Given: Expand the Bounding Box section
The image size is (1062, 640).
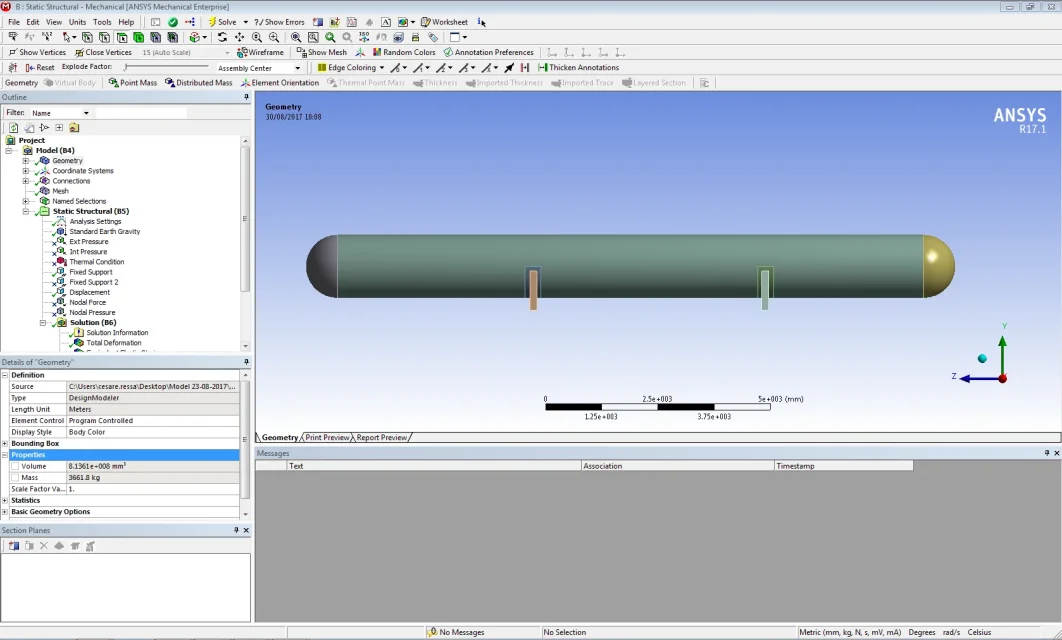Looking at the screenshot, I should (5, 444).
